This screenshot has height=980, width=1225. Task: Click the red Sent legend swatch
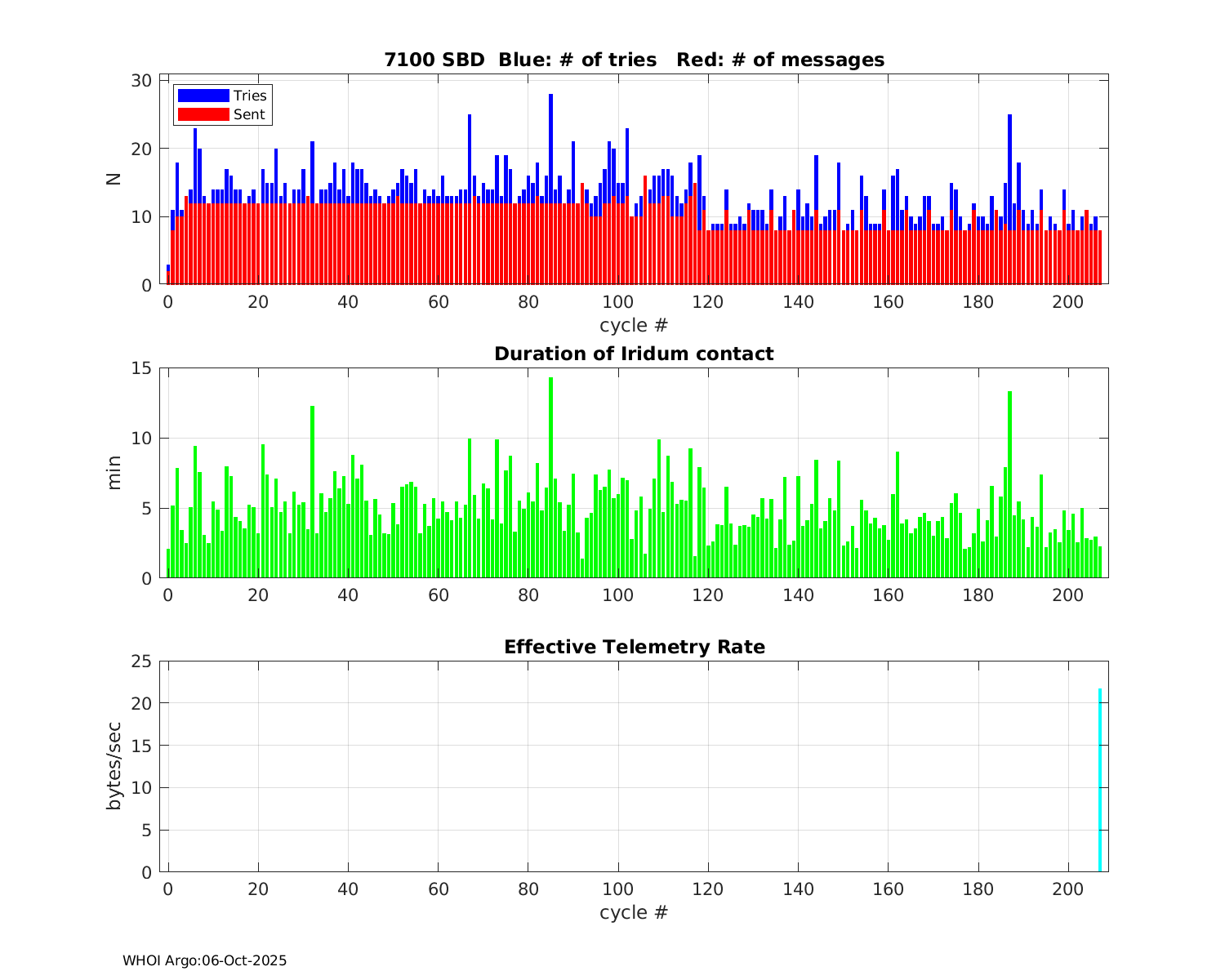[203, 114]
